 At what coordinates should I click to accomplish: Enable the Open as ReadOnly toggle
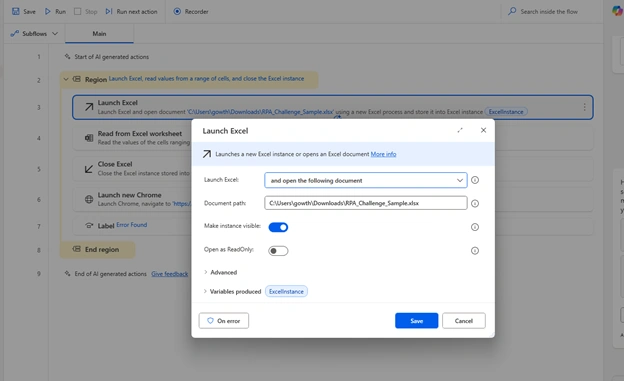click(x=278, y=251)
